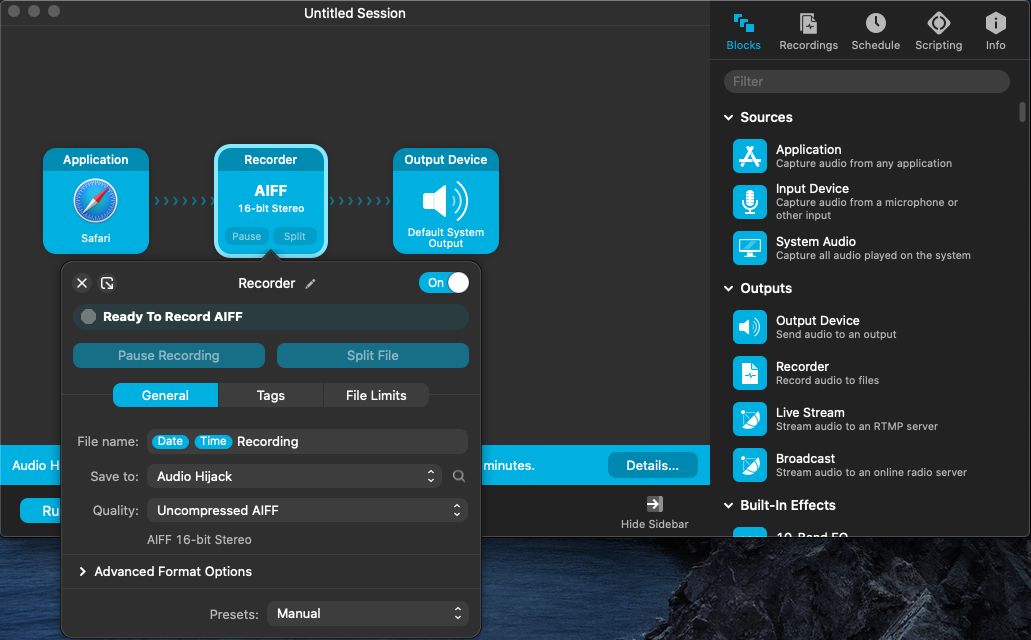Image resolution: width=1031 pixels, height=640 pixels.
Task: Toggle the Recorder On switch
Action: [x=444, y=283]
